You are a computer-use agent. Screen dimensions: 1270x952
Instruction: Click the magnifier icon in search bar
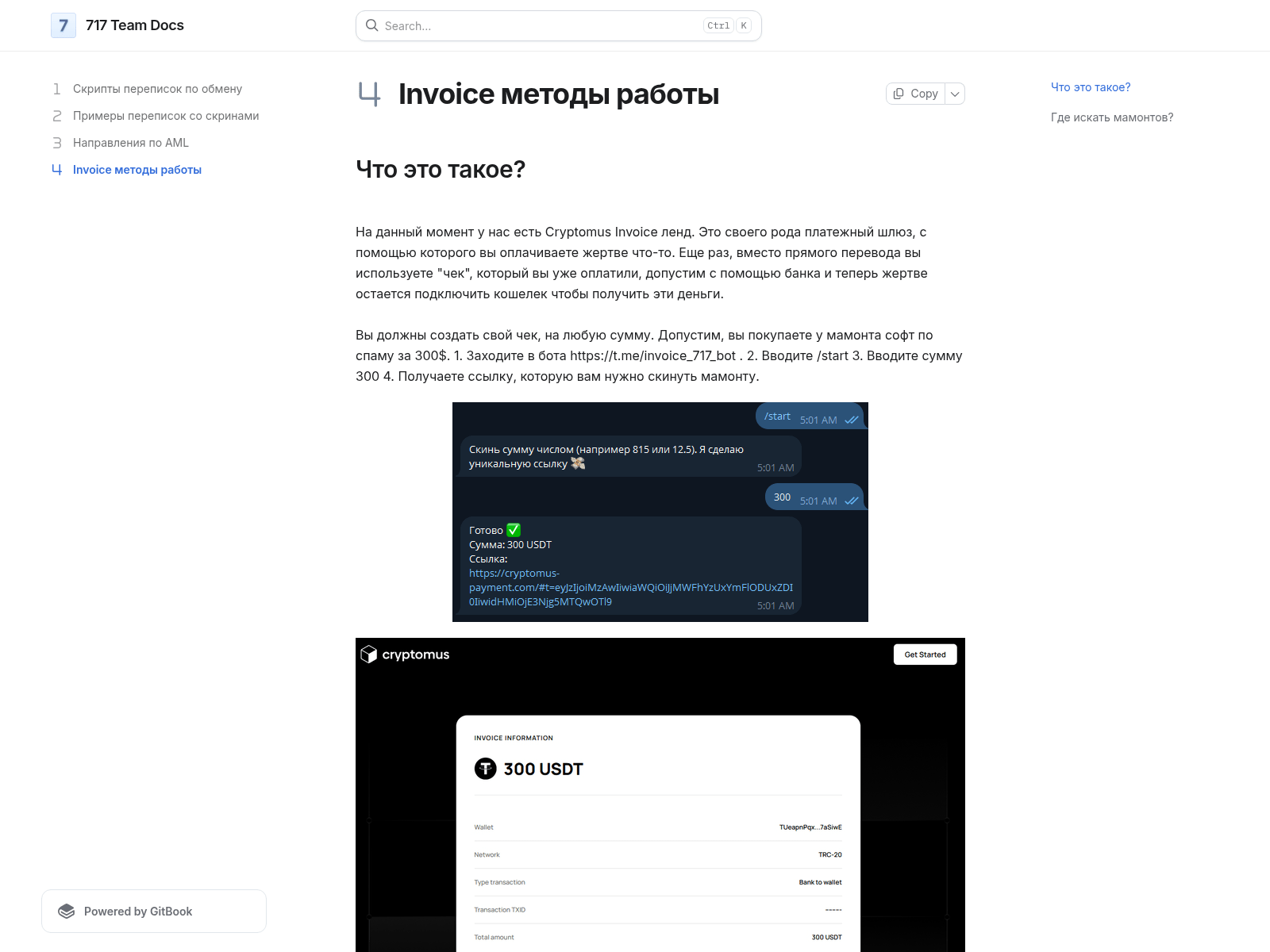point(372,25)
